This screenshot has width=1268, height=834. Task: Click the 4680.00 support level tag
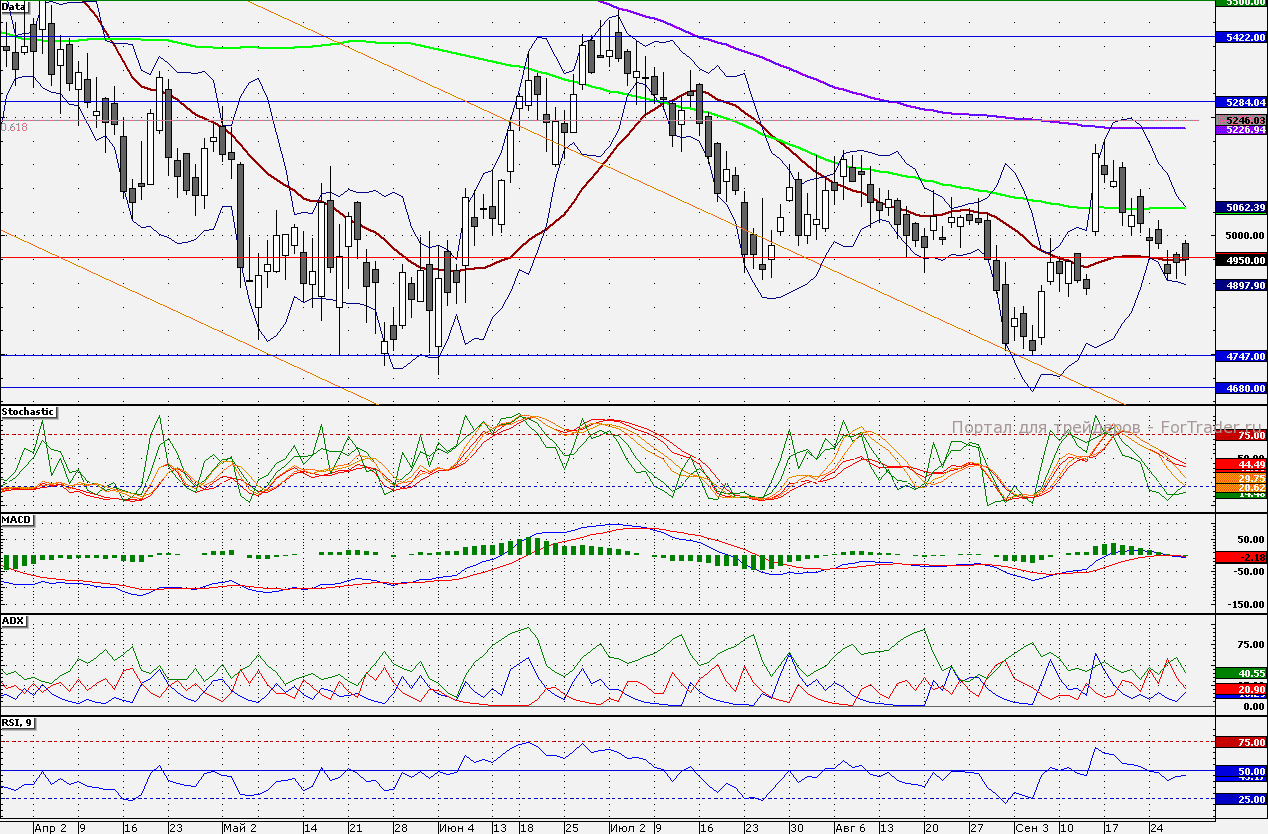[x=1239, y=388]
